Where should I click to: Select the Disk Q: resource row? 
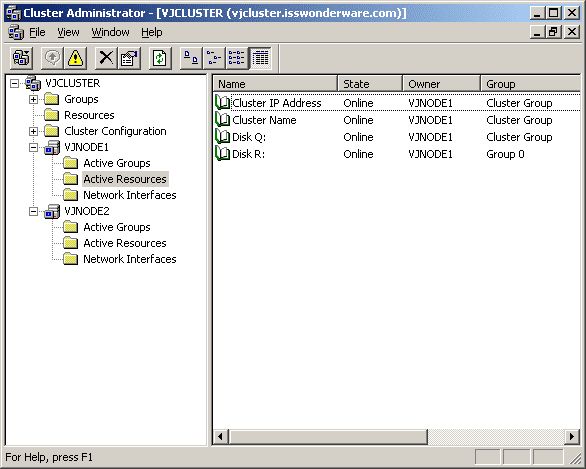click(x=397, y=137)
